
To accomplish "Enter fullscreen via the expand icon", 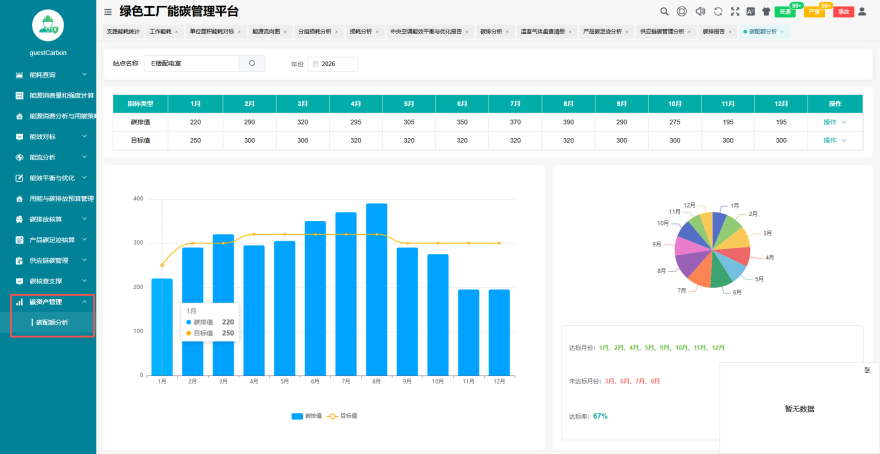I will point(735,11).
